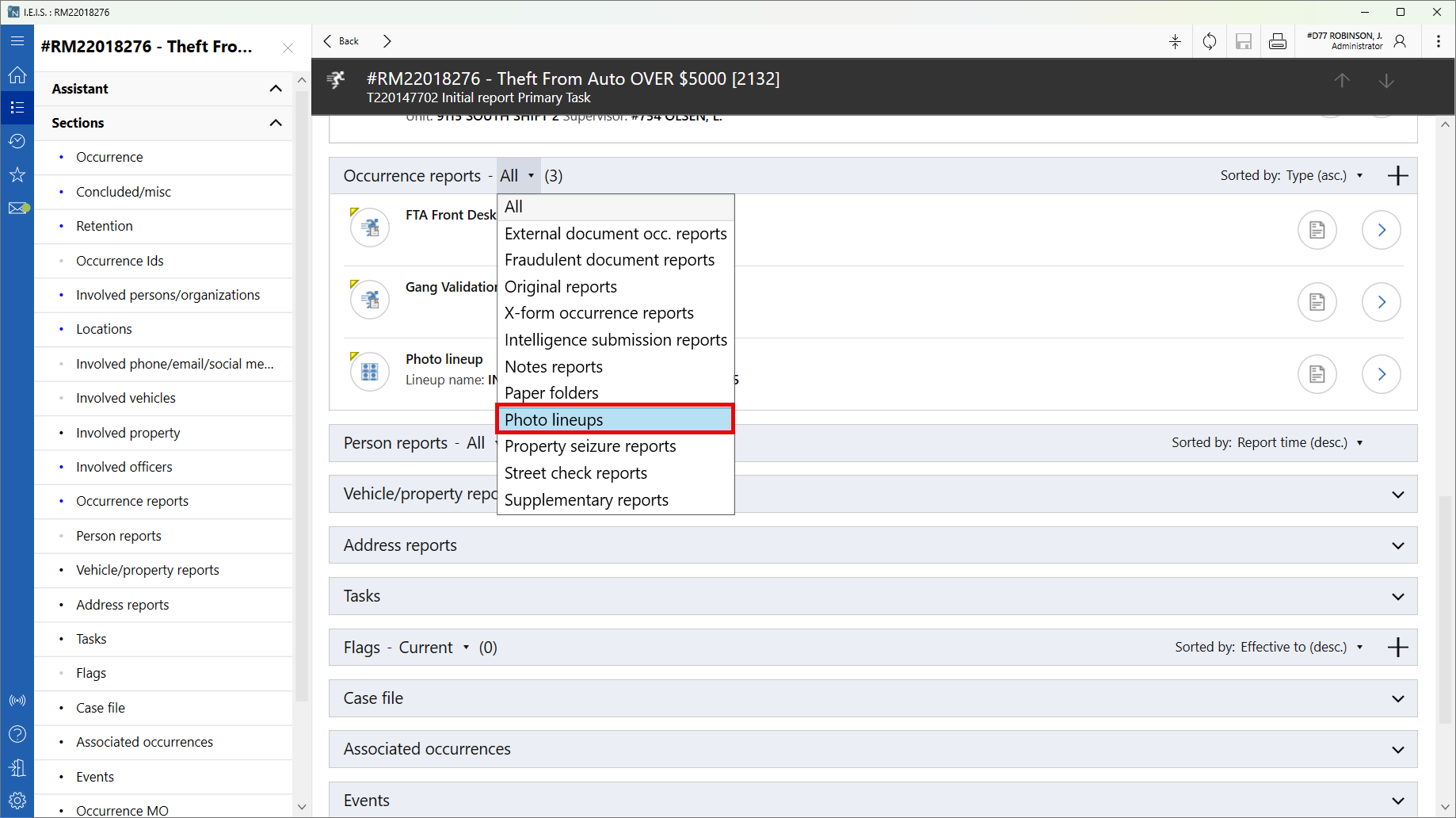The height and width of the screenshot is (818, 1456).
Task: Click the Back button
Action: tap(341, 41)
